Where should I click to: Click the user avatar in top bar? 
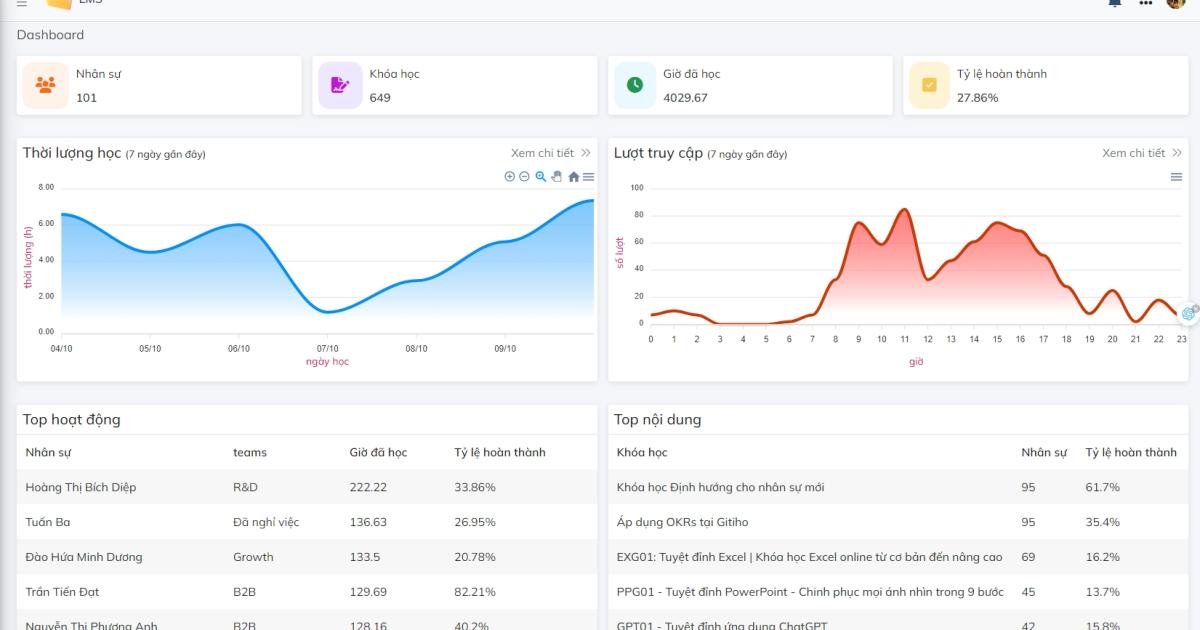click(x=1176, y=3)
